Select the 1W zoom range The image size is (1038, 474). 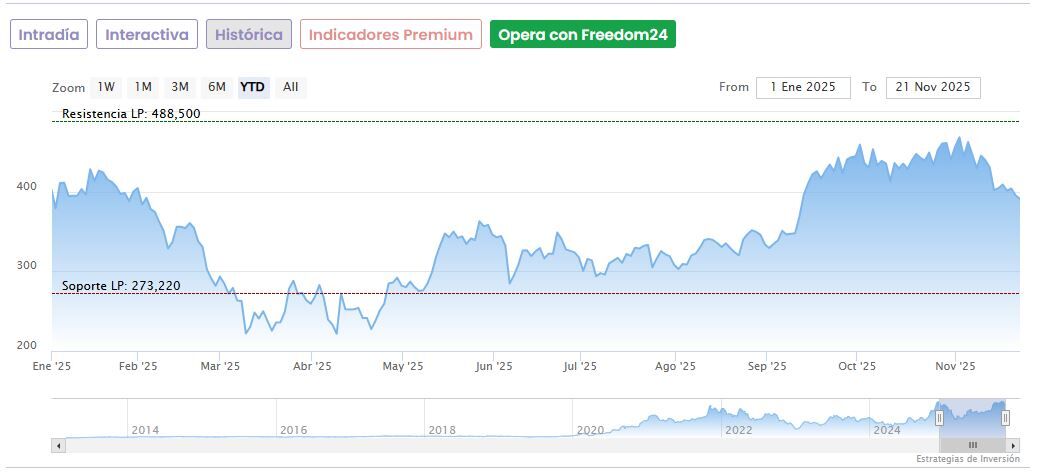coord(106,87)
